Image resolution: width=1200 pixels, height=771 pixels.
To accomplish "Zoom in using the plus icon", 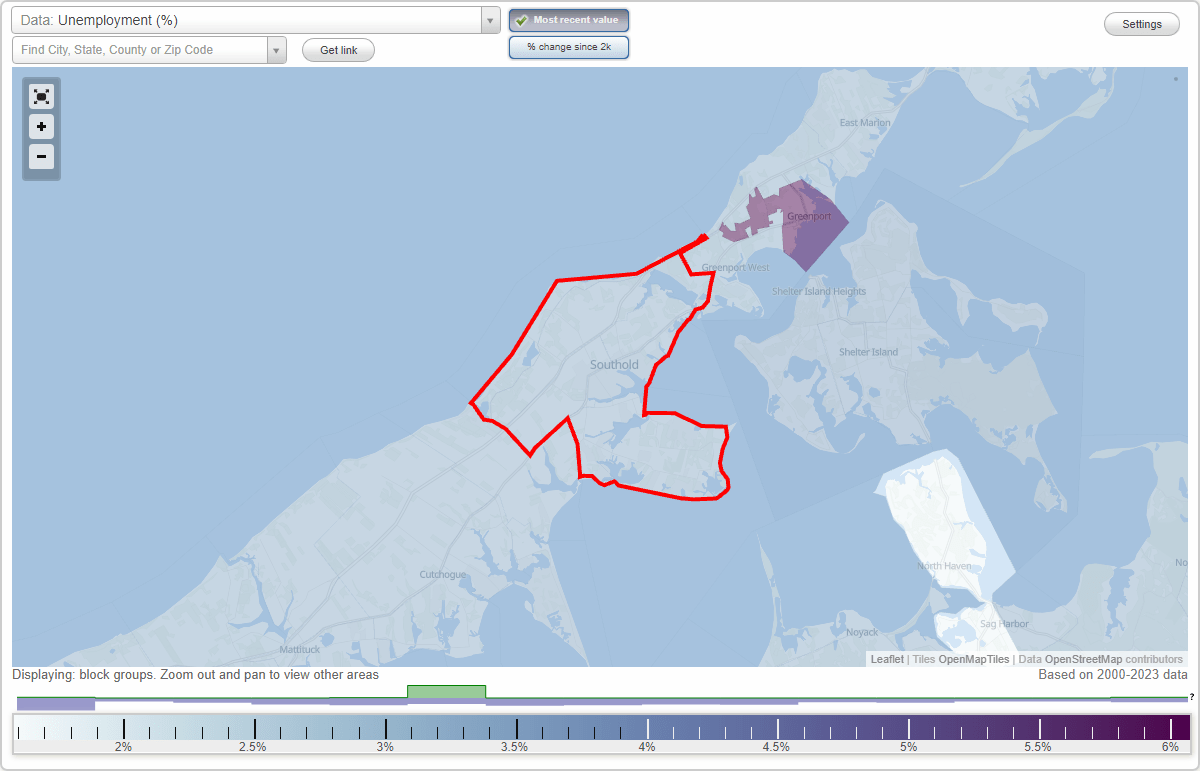I will 41,127.
